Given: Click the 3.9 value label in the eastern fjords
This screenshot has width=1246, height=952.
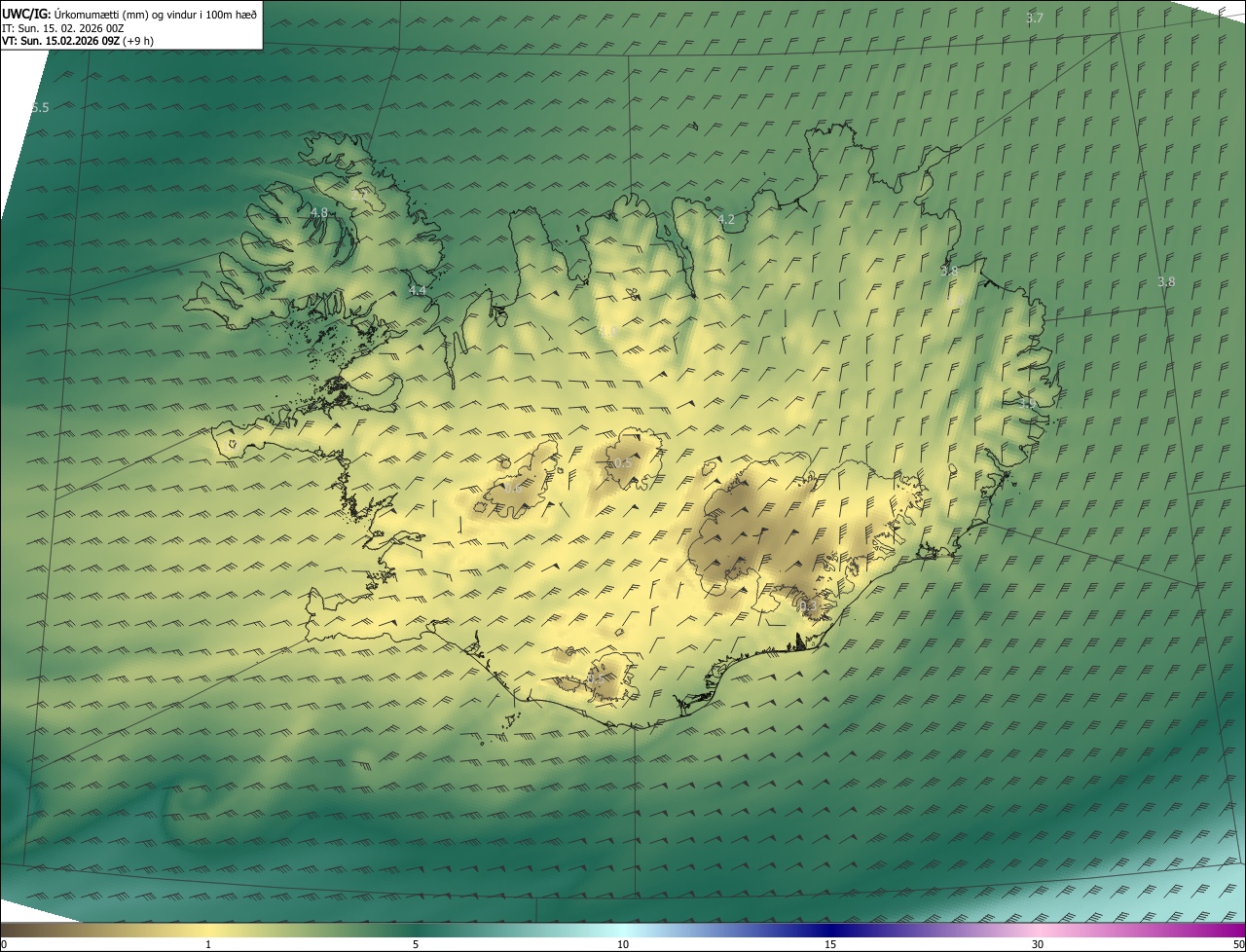Looking at the screenshot, I should coord(1028,402).
